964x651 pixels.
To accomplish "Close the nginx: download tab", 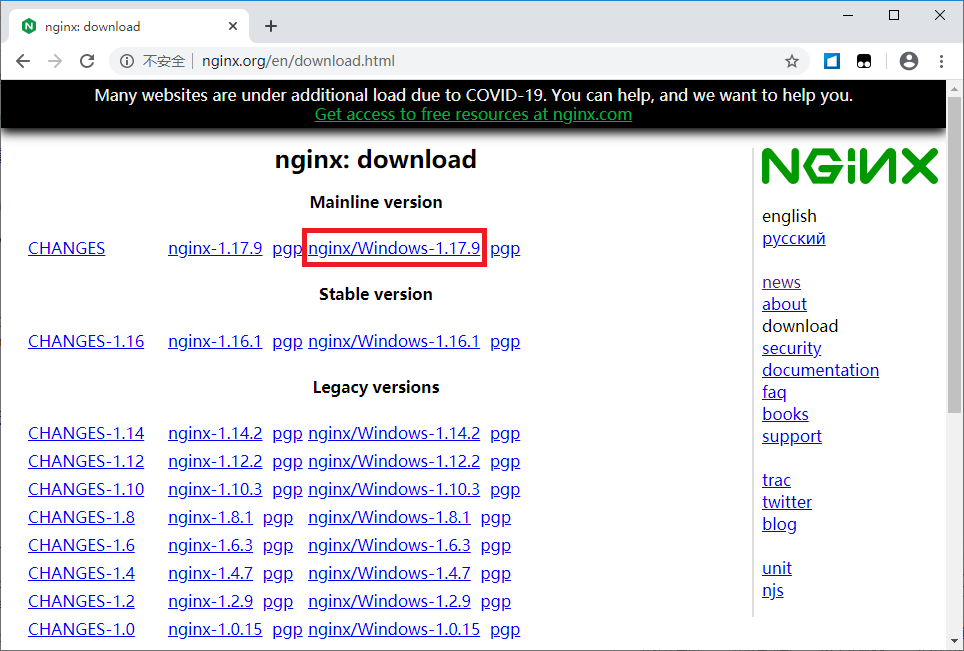I will [232, 26].
